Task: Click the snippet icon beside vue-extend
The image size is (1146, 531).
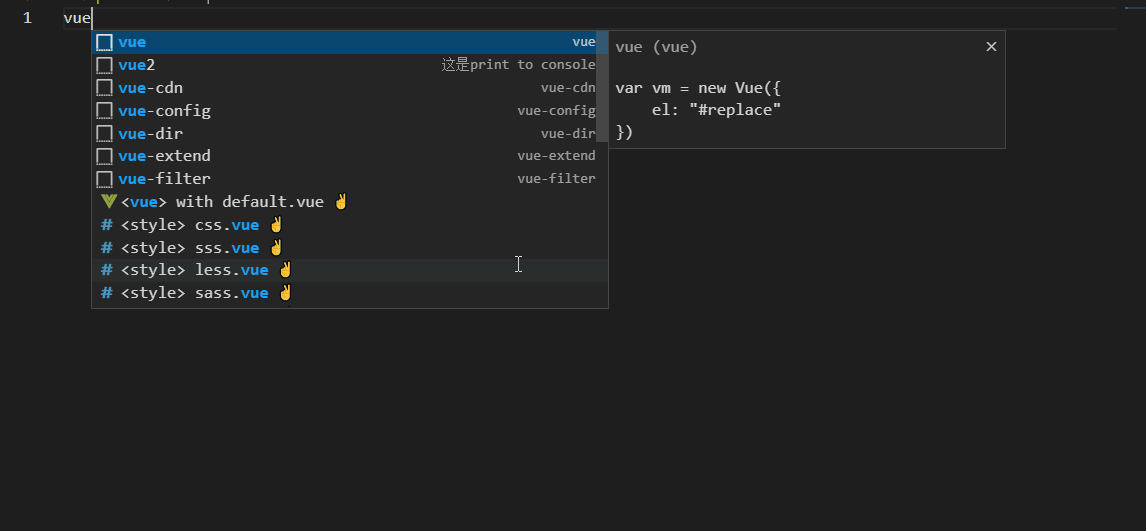Action: click(x=104, y=156)
